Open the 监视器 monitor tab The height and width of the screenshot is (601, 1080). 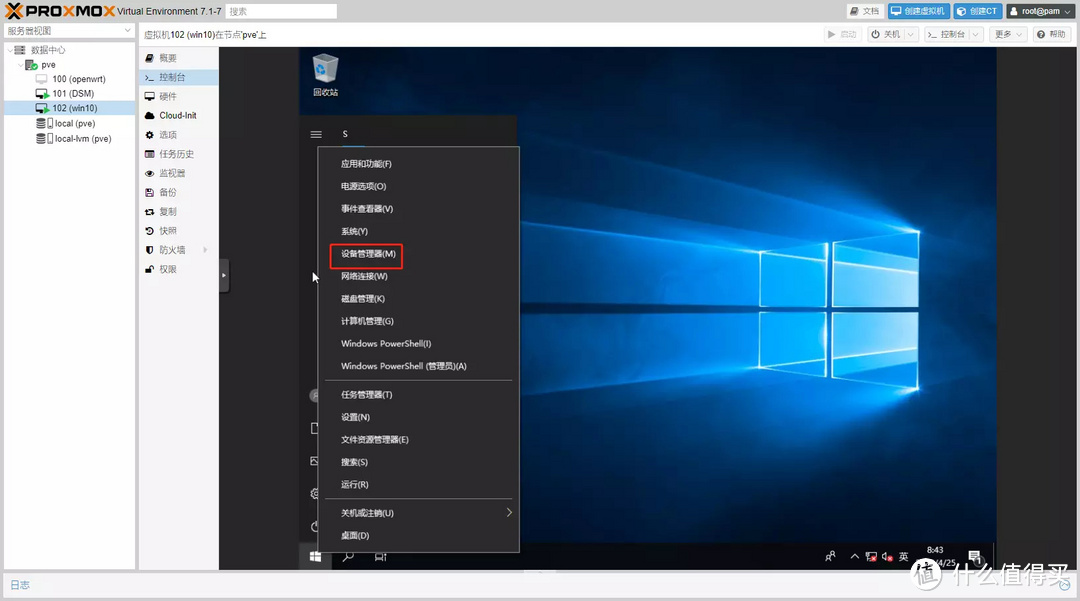(x=179, y=173)
